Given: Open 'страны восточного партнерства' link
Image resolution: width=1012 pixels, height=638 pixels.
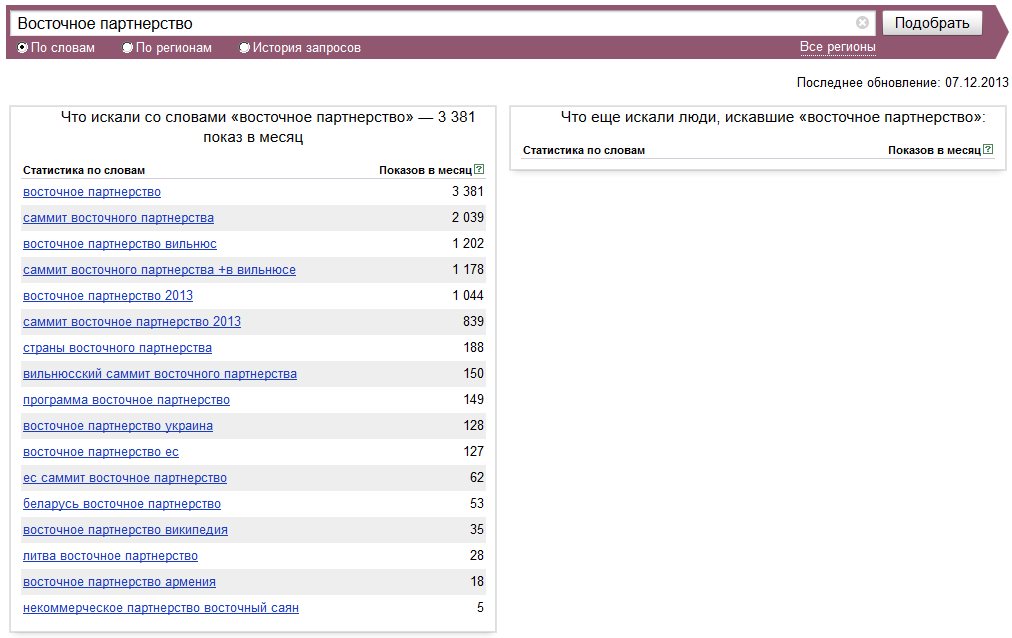Looking at the screenshot, I should click(x=117, y=348).
